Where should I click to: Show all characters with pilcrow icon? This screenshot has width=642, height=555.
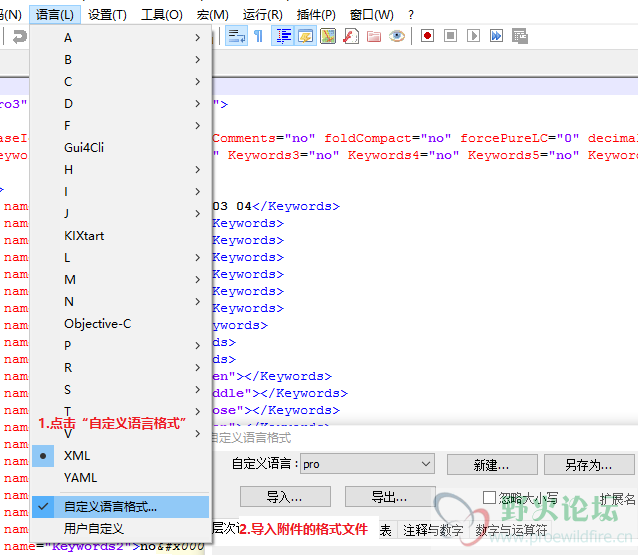pyautogui.click(x=259, y=36)
